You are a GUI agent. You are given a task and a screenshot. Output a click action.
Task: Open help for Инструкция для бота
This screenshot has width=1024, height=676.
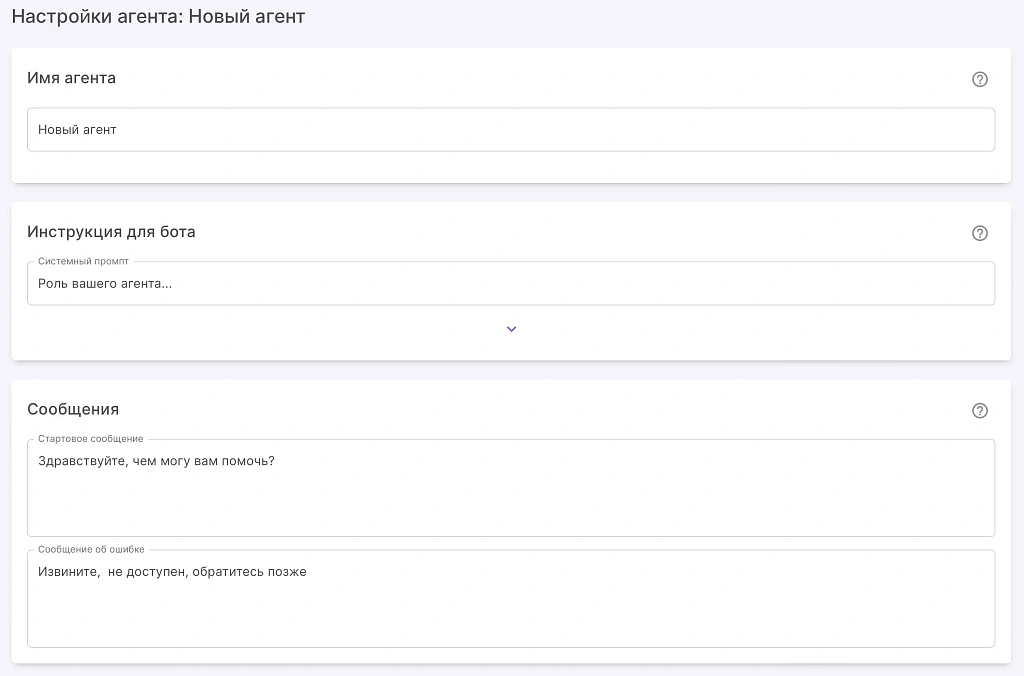(x=980, y=234)
